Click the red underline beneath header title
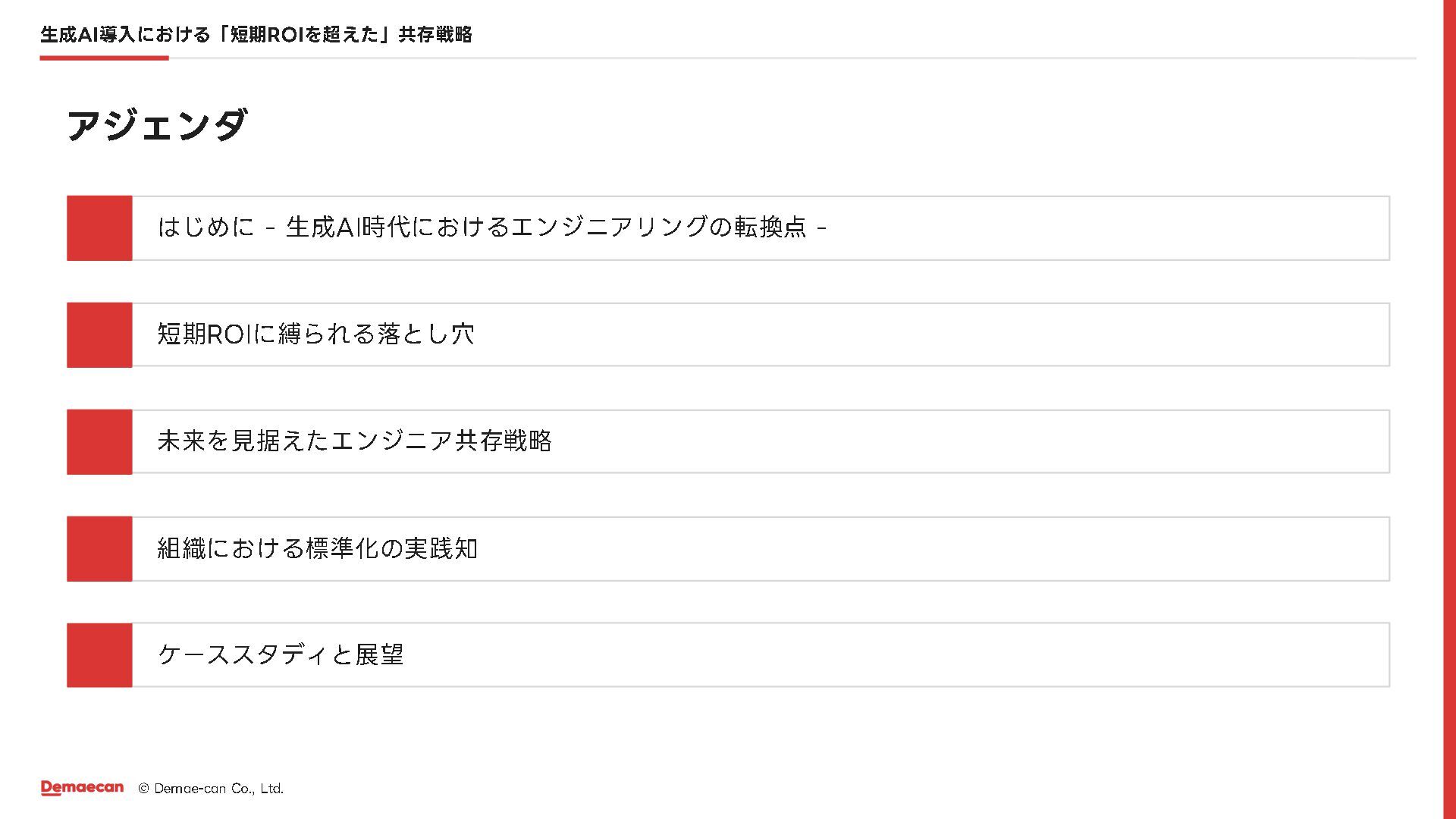 104,58
